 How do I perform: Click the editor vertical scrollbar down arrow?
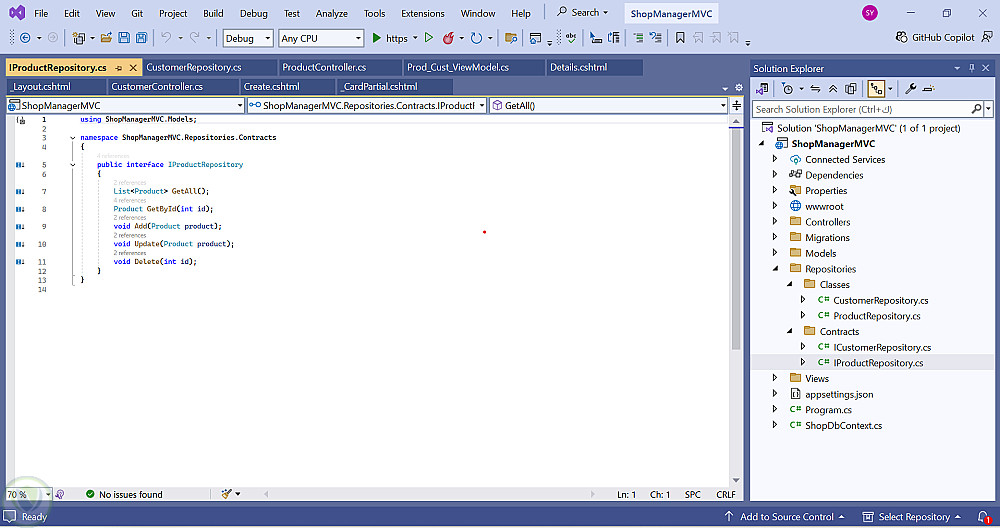[x=736, y=480]
